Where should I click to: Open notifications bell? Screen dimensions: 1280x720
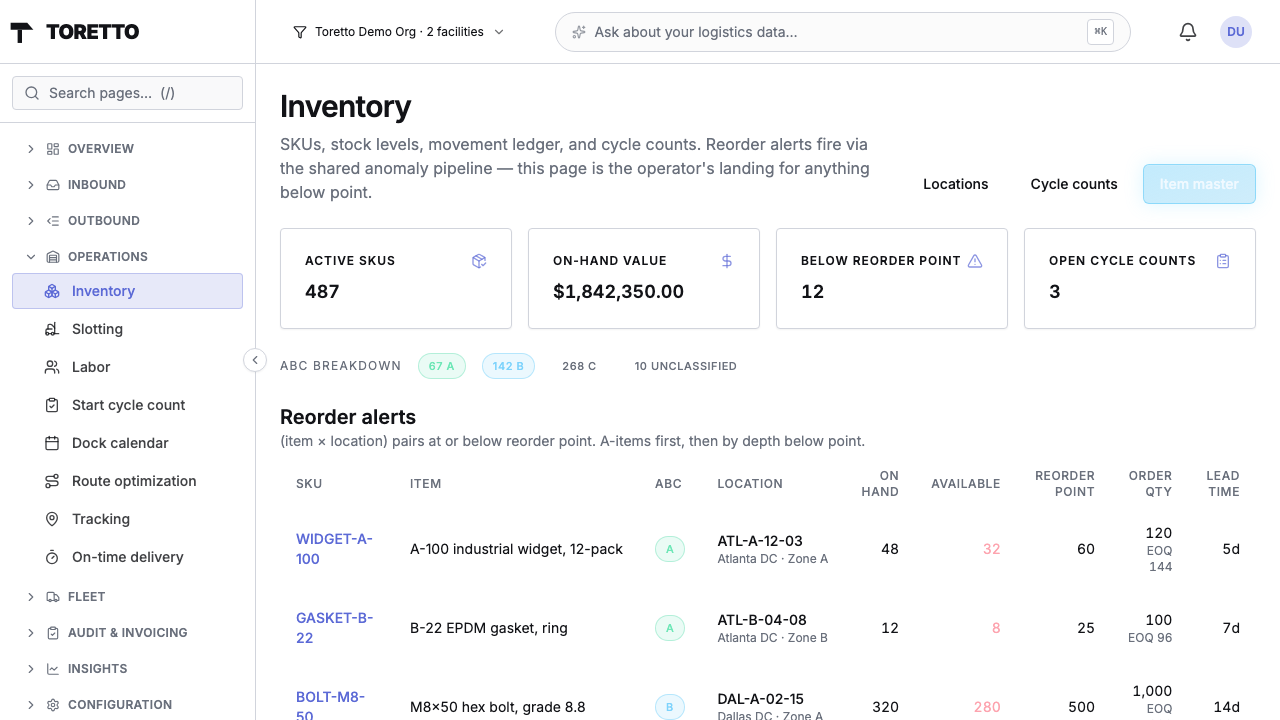click(1188, 32)
